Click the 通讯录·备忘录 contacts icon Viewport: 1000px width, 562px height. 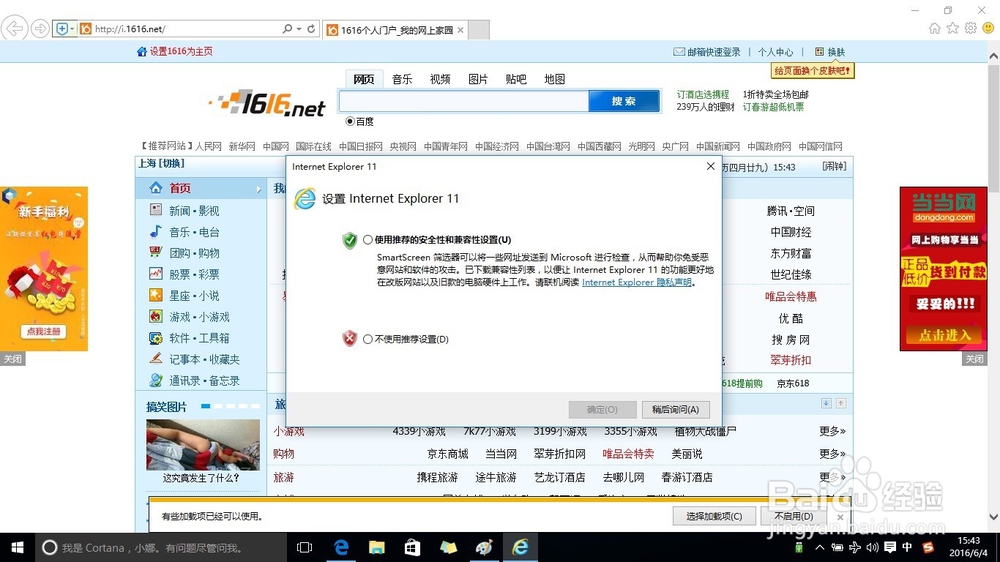click(x=156, y=380)
